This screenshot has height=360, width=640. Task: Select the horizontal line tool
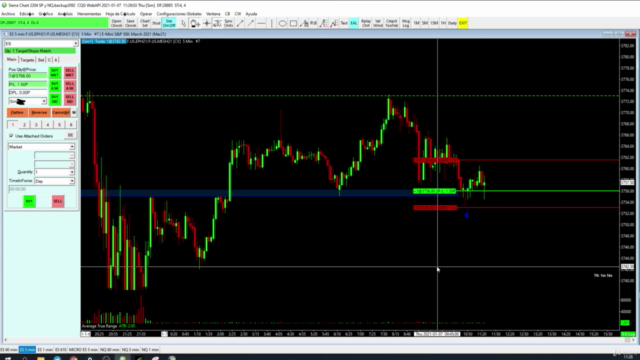tap(261, 23)
